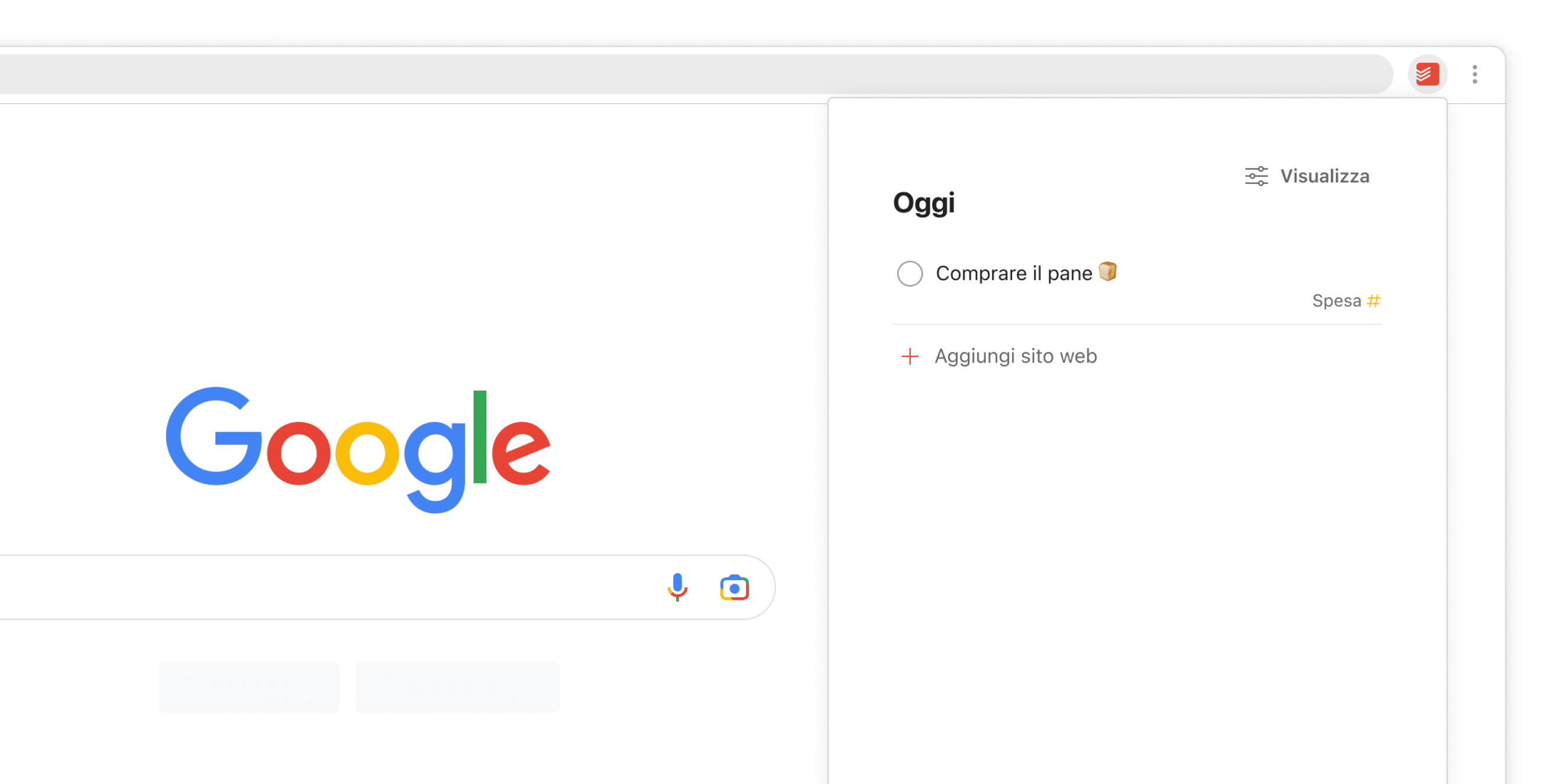
Task: Click the Oggi heading
Action: pos(923,203)
